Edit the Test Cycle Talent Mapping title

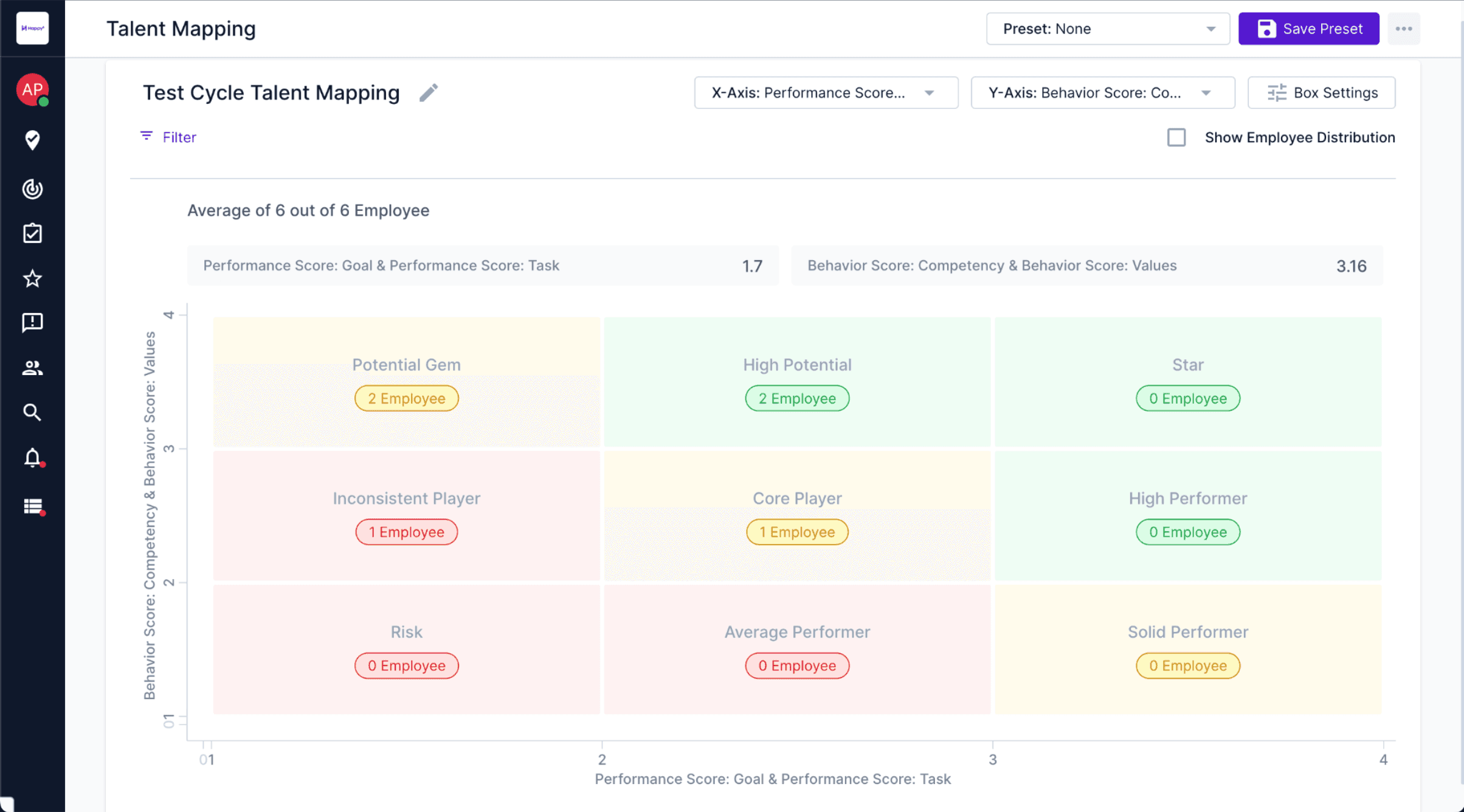pos(429,92)
